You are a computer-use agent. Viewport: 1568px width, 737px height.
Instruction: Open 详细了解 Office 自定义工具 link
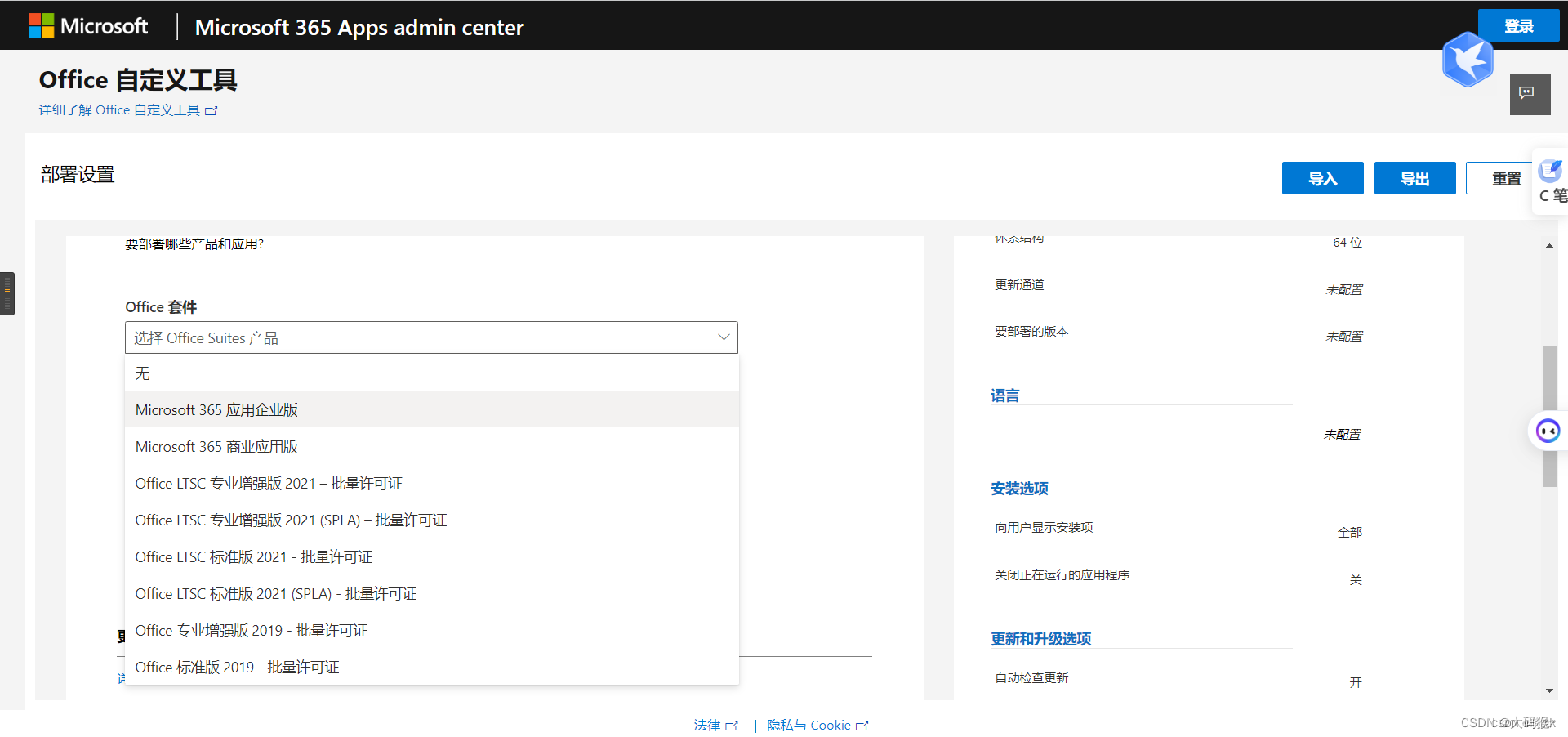128,110
